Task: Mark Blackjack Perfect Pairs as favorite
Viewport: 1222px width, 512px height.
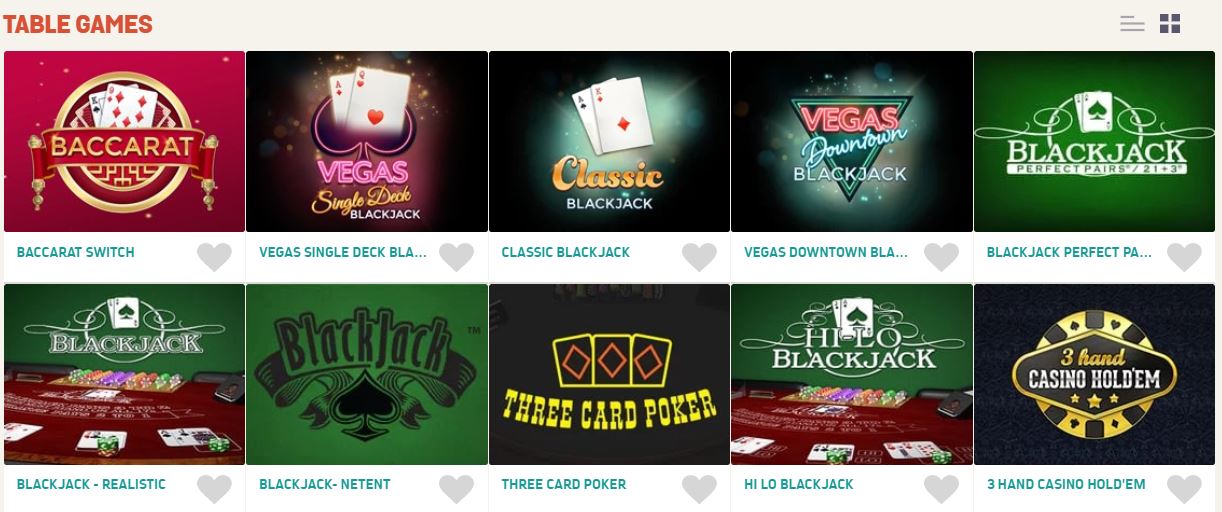Action: click(x=1184, y=257)
